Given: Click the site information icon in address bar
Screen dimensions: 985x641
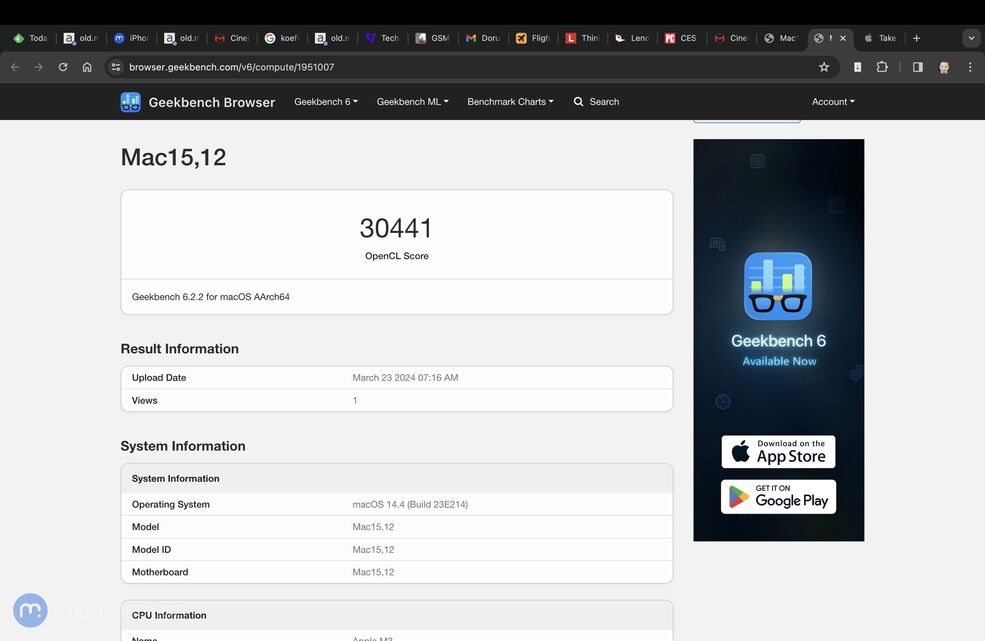Looking at the screenshot, I should [x=116, y=67].
